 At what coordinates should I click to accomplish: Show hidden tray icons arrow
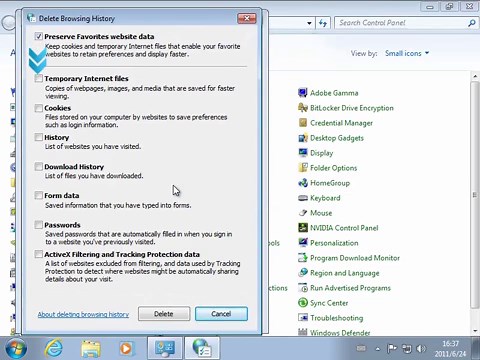click(378, 349)
